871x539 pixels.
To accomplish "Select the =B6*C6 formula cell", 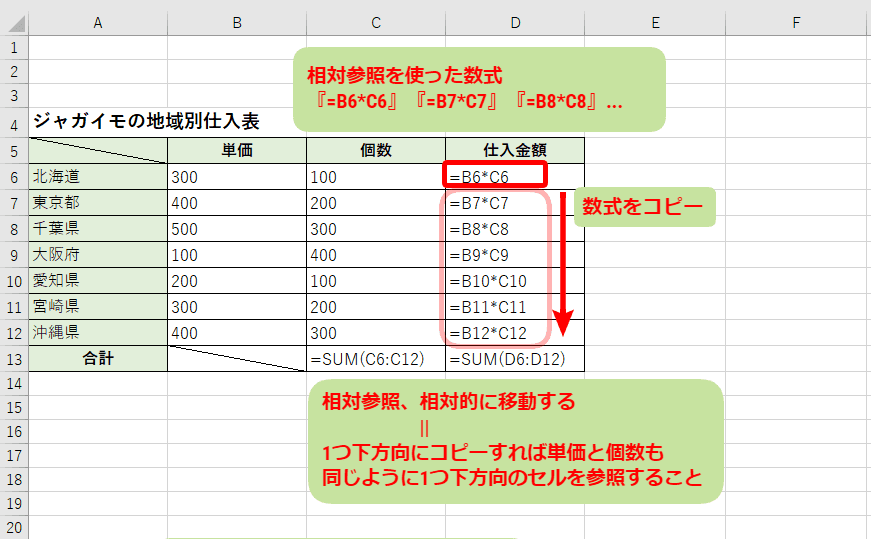I will click(515, 177).
